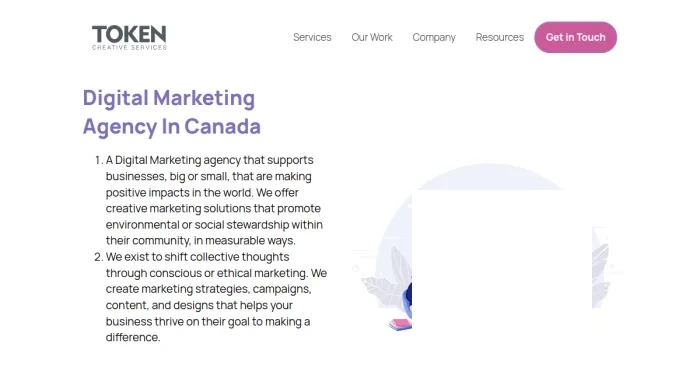Select Resources in the navigation bar
The image size is (700, 367).
pyautogui.click(x=500, y=38)
